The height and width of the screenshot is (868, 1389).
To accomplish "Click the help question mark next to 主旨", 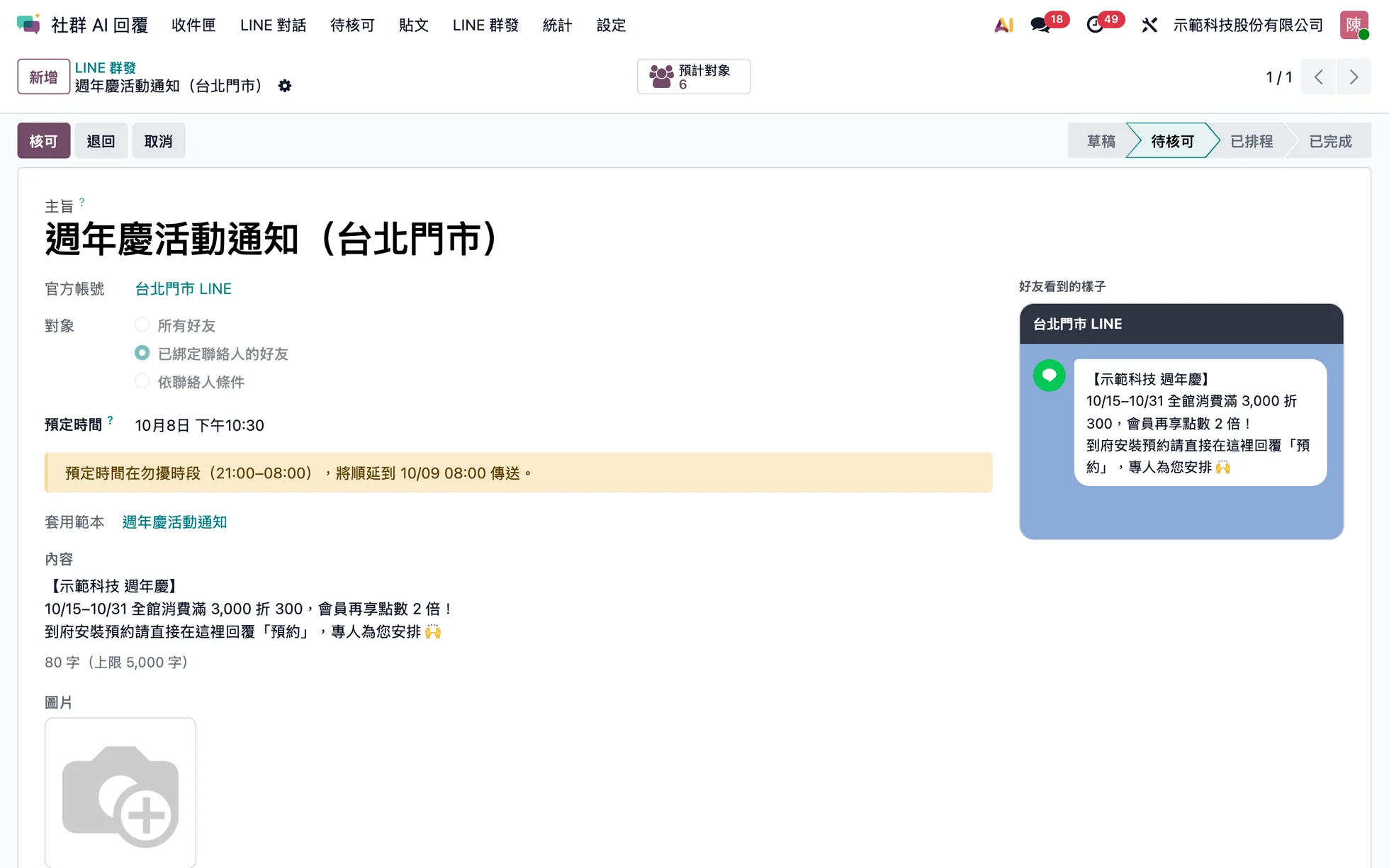I will pyautogui.click(x=82, y=202).
